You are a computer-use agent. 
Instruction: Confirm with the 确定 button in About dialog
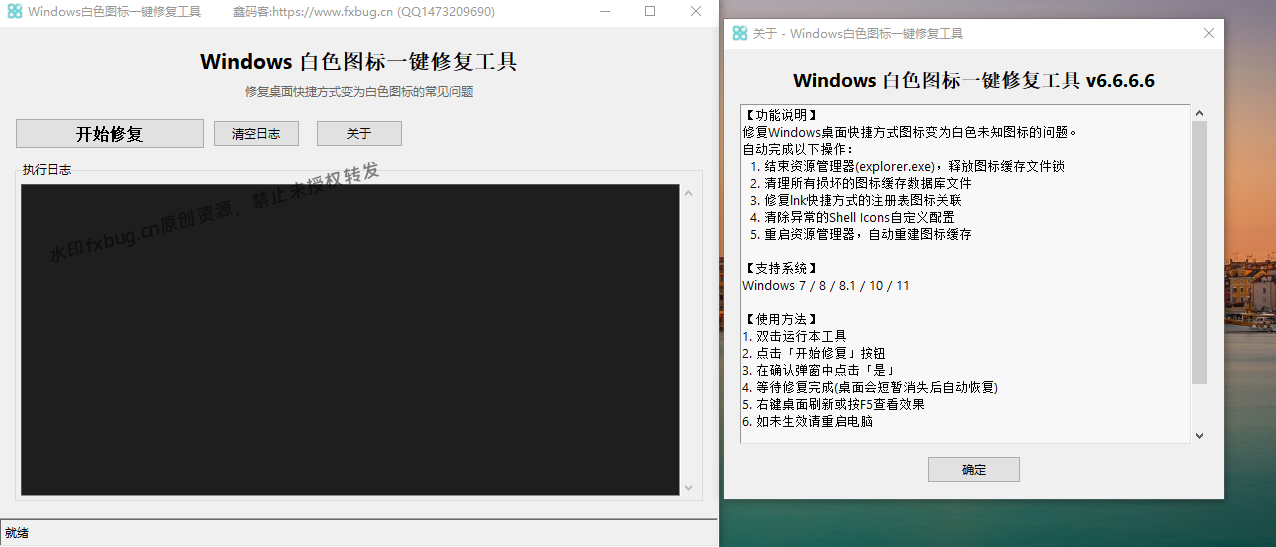[974, 470]
